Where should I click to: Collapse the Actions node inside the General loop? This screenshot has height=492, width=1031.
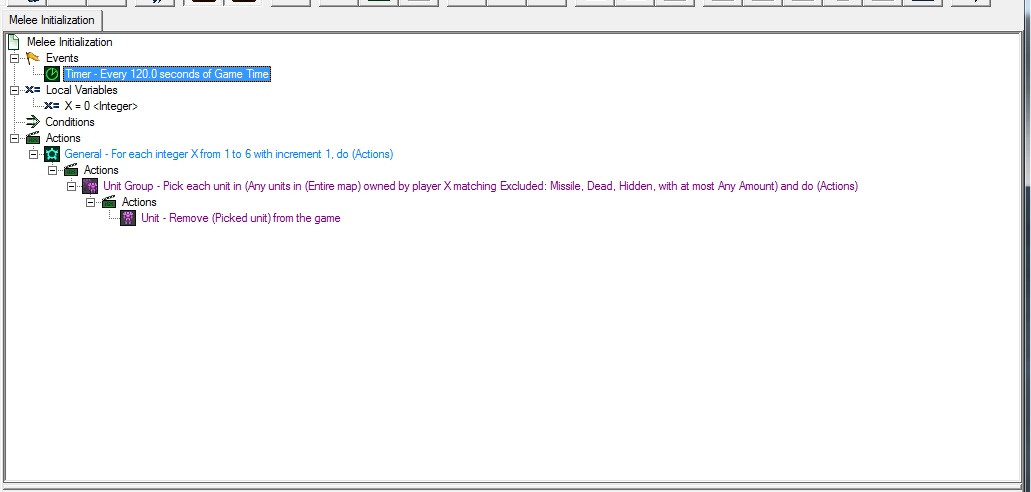(53, 170)
